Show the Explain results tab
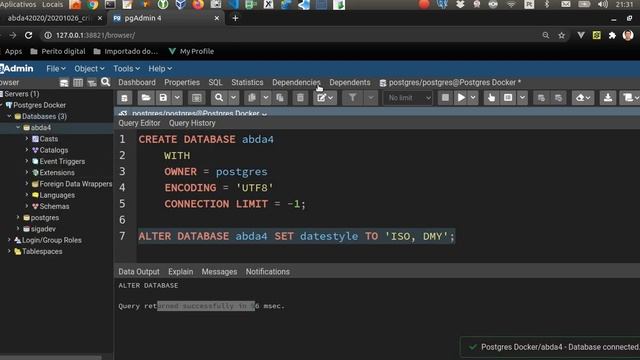Image resolution: width=640 pixels, height=360 pixels. 180,272
